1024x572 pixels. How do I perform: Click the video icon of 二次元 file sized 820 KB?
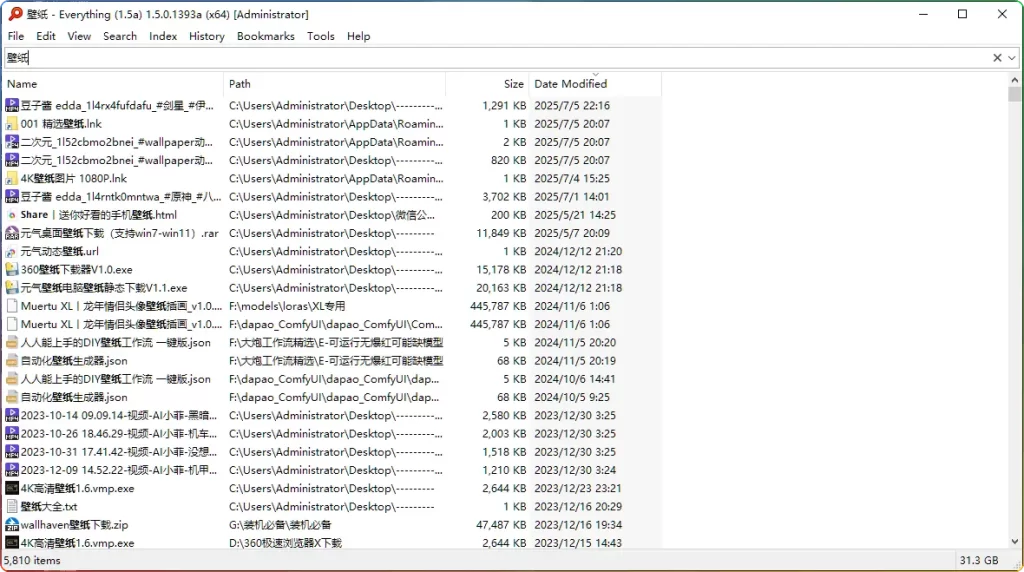[x=11, y=160]
